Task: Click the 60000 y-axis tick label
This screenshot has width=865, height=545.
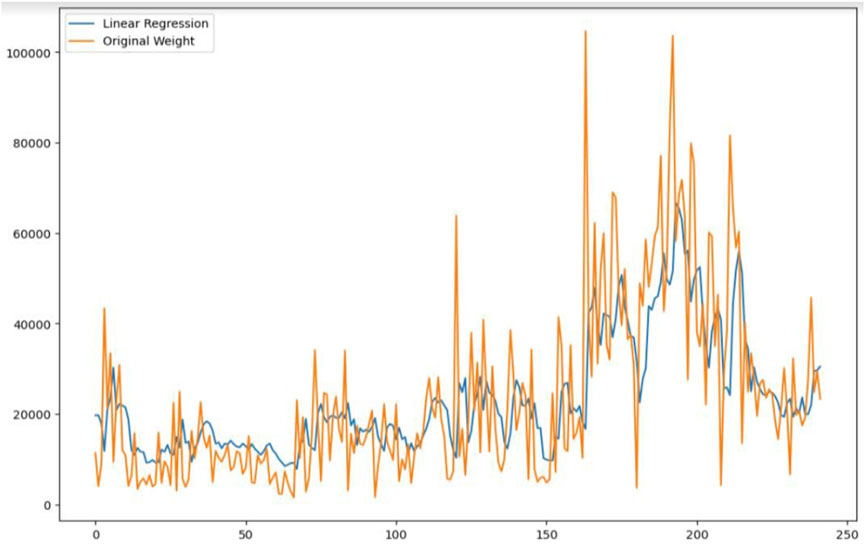Action: tap(32, 234)
